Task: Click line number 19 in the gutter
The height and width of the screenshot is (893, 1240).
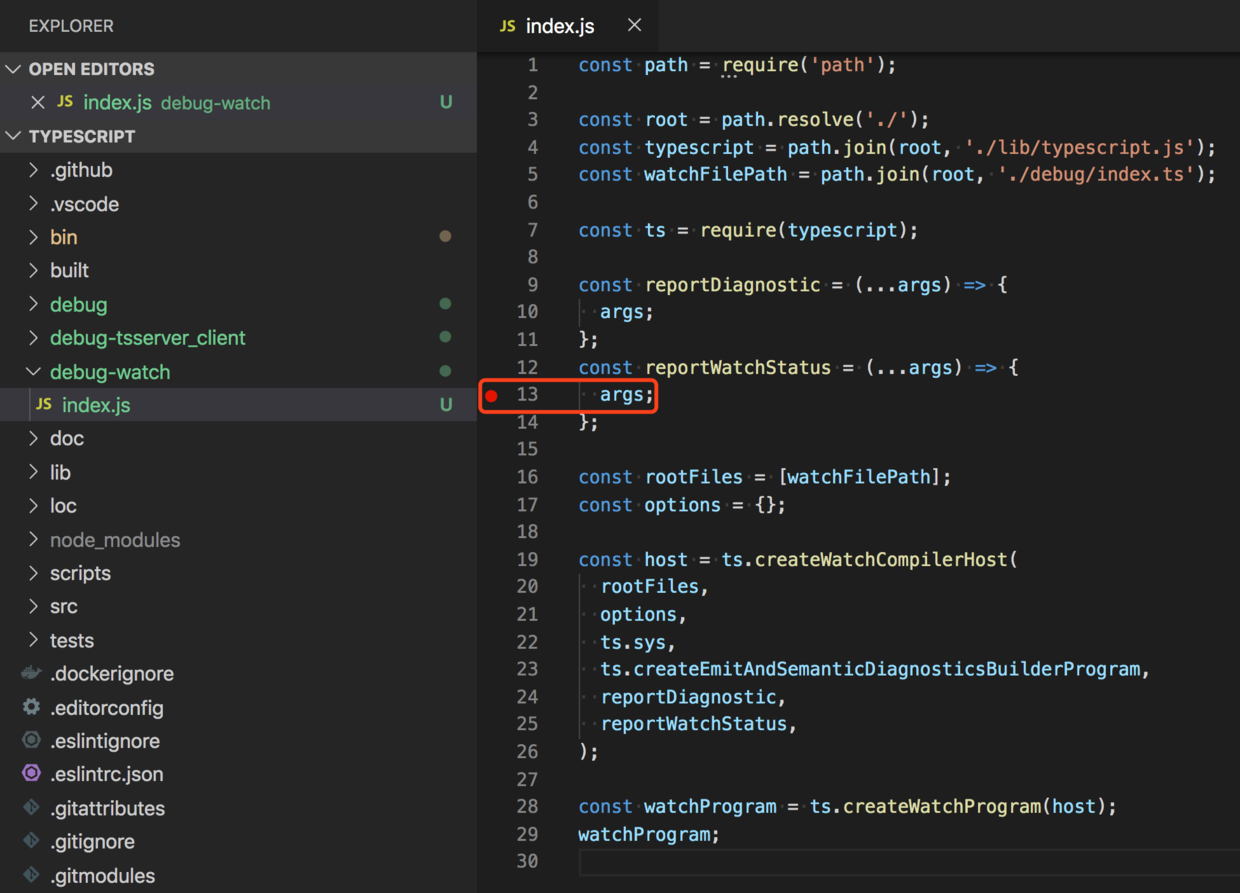Action: (528, 559)
